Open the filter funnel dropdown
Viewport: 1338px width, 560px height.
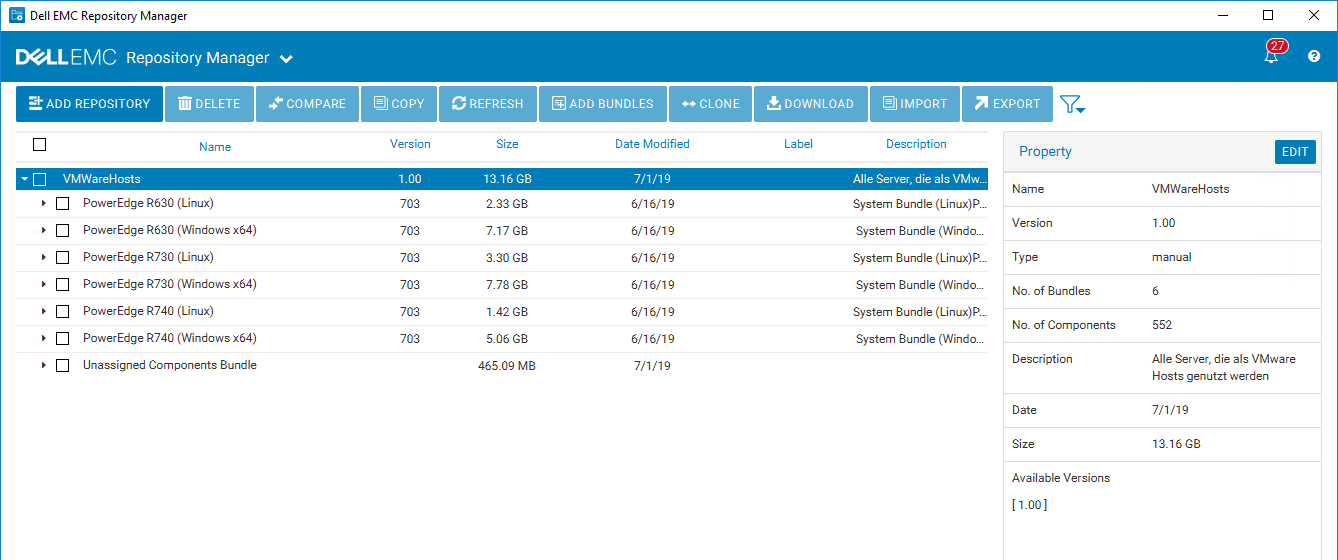1073,104
